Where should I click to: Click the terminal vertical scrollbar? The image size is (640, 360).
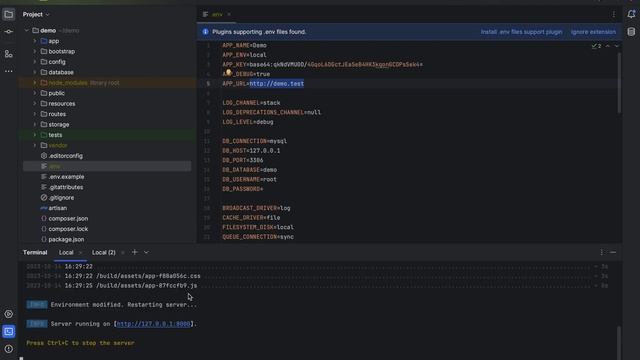pos(619,342)
